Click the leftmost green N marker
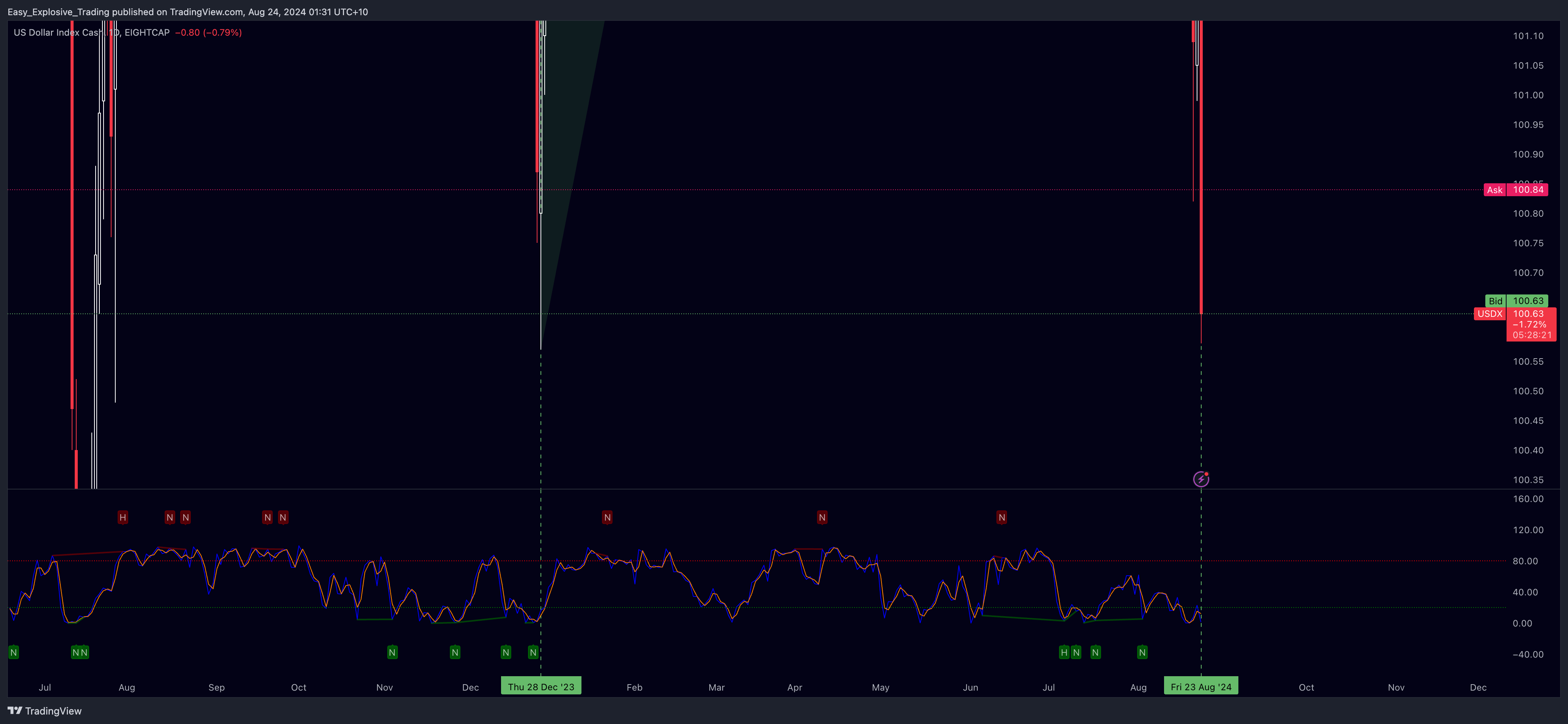1568x724 pixels. pos(14,652)
